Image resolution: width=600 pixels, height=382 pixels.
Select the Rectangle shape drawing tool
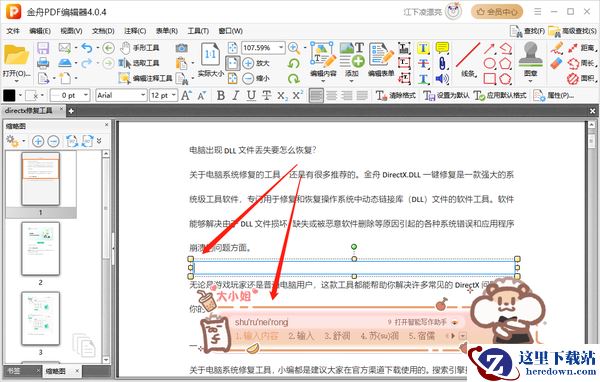tap(489, 78)
